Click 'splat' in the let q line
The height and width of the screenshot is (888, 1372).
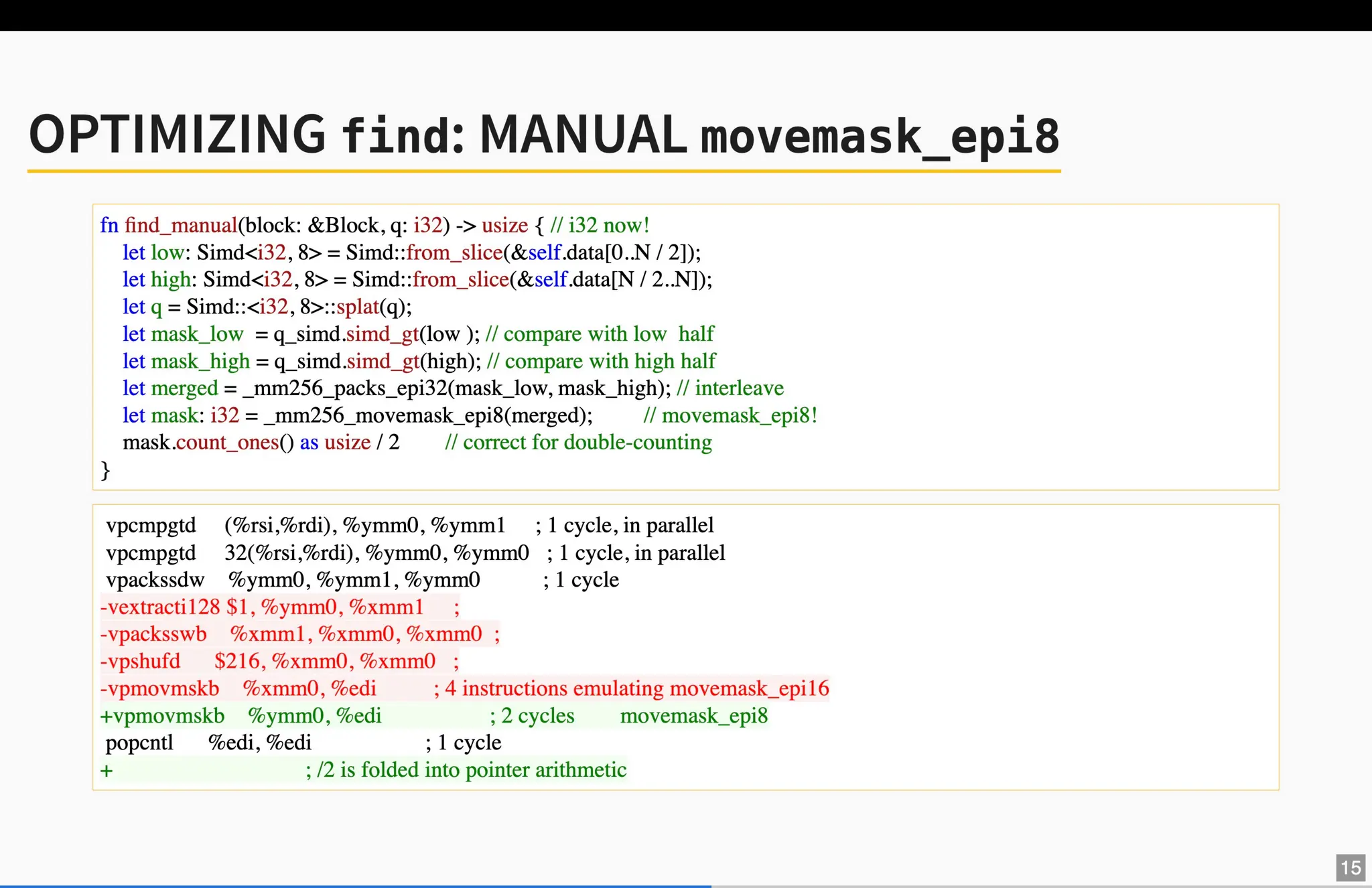[358, 307]
